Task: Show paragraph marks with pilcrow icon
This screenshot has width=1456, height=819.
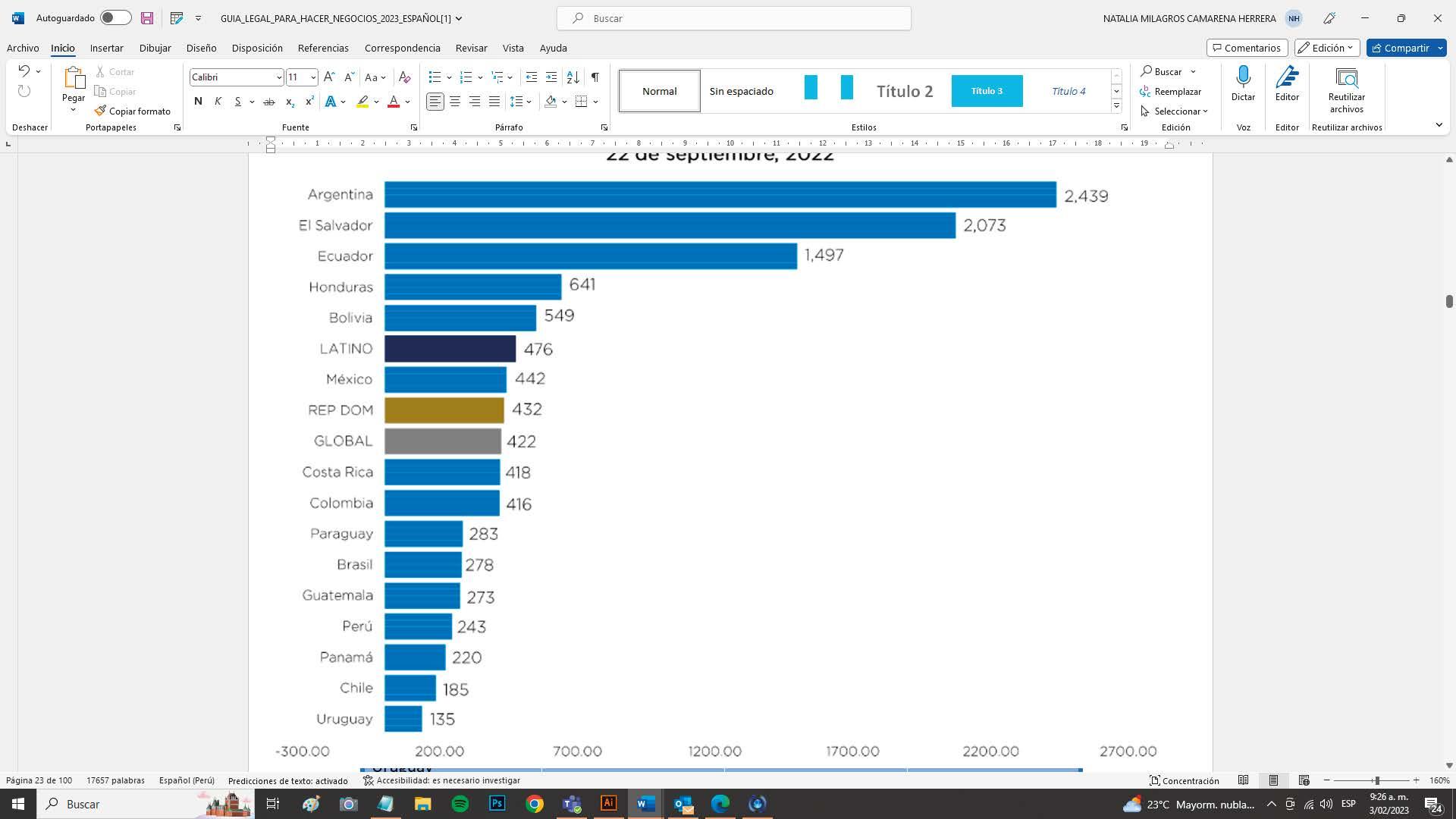Action: (595, 77)
